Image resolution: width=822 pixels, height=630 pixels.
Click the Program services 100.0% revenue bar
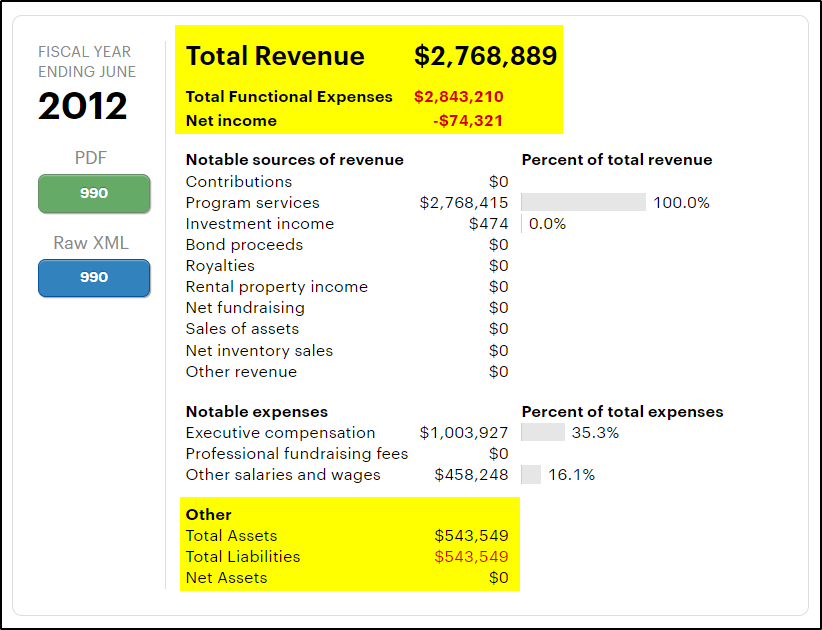coord(583,202)
